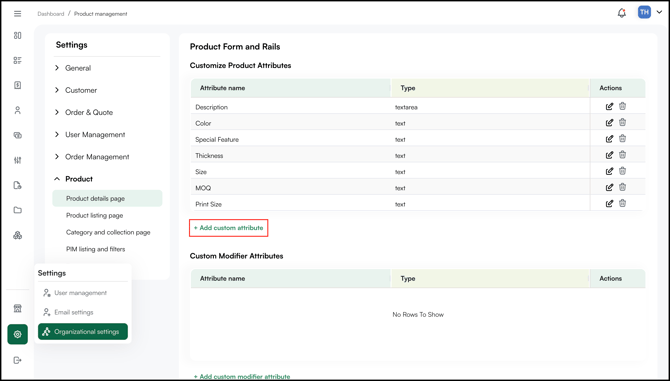Edit the MOQ attribute
The image size is (670, 381).
point(609,188)
